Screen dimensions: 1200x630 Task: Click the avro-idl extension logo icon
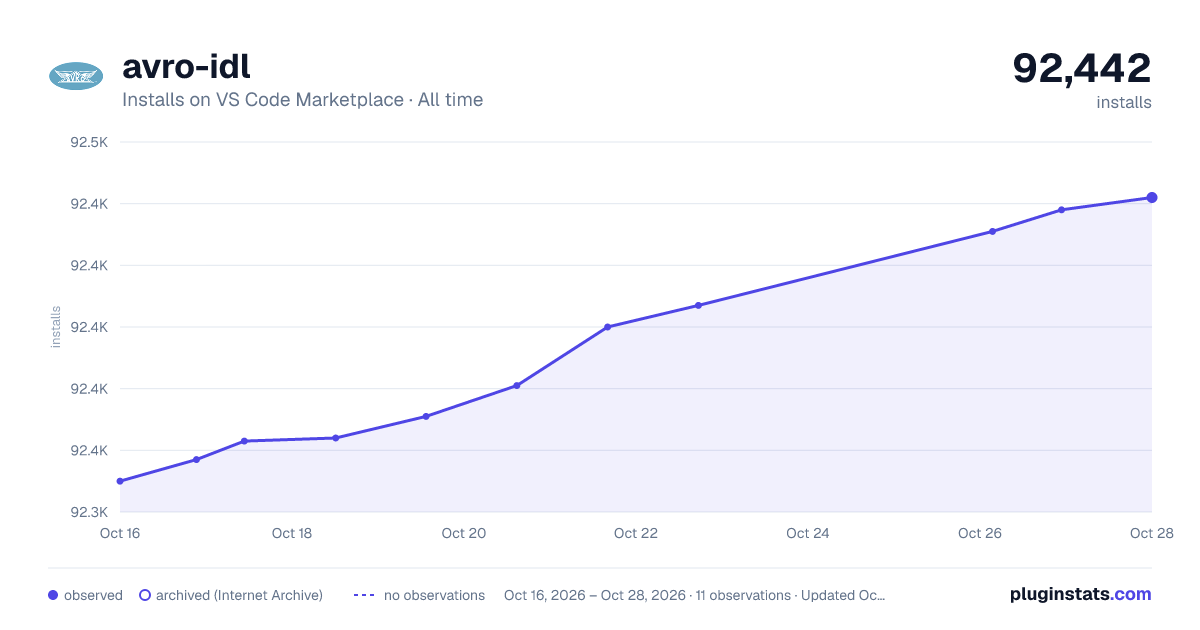point(76,76)
